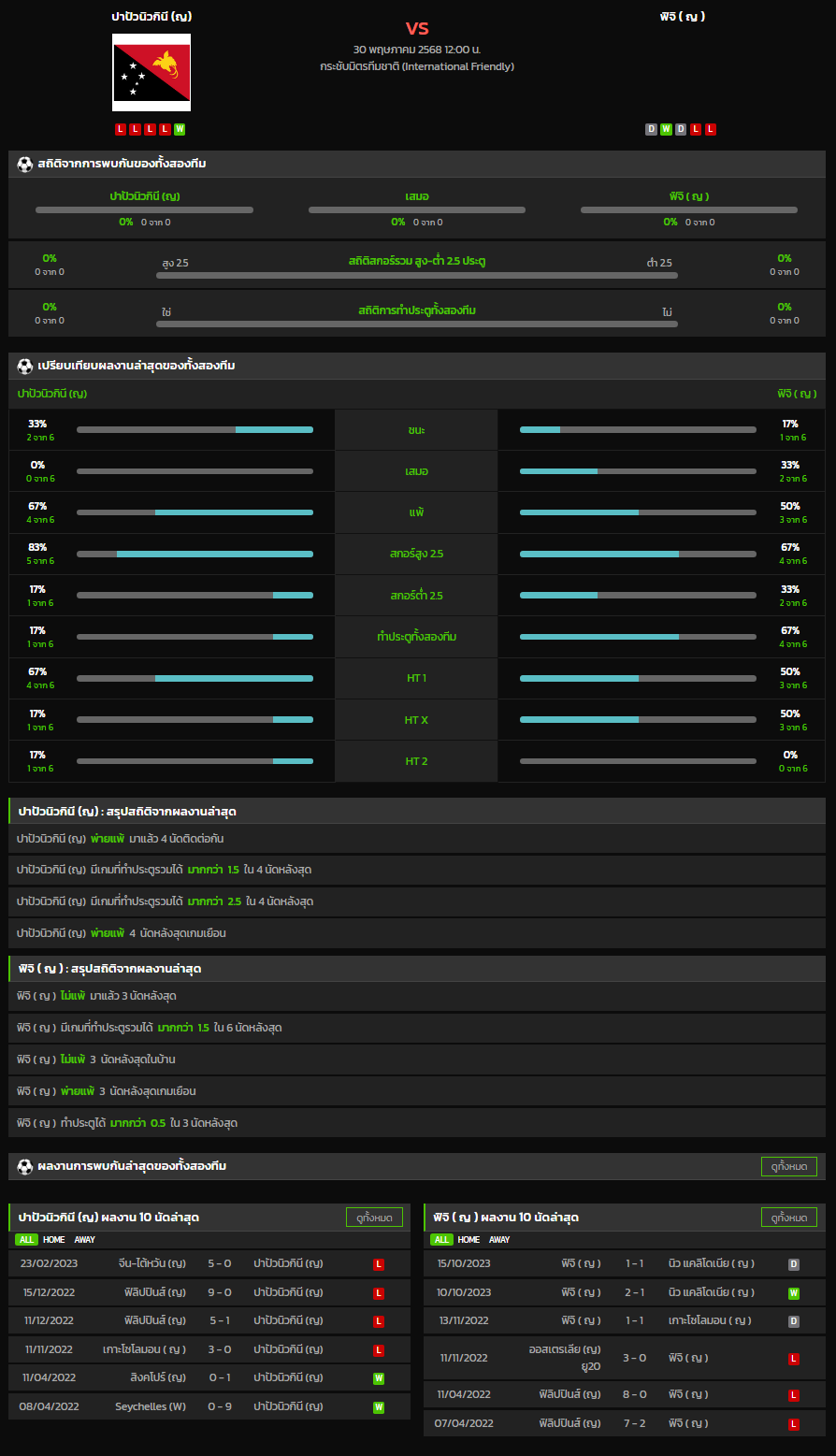Screen dimensions: 836x1456
Task: Click L badge in เกาะโซโลมอน 3 - 0 row
Action: tap(379, 1350)
